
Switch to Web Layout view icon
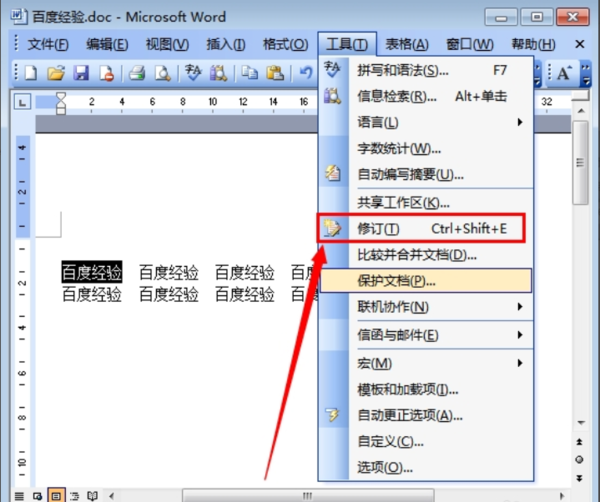(x=38, y=496)
